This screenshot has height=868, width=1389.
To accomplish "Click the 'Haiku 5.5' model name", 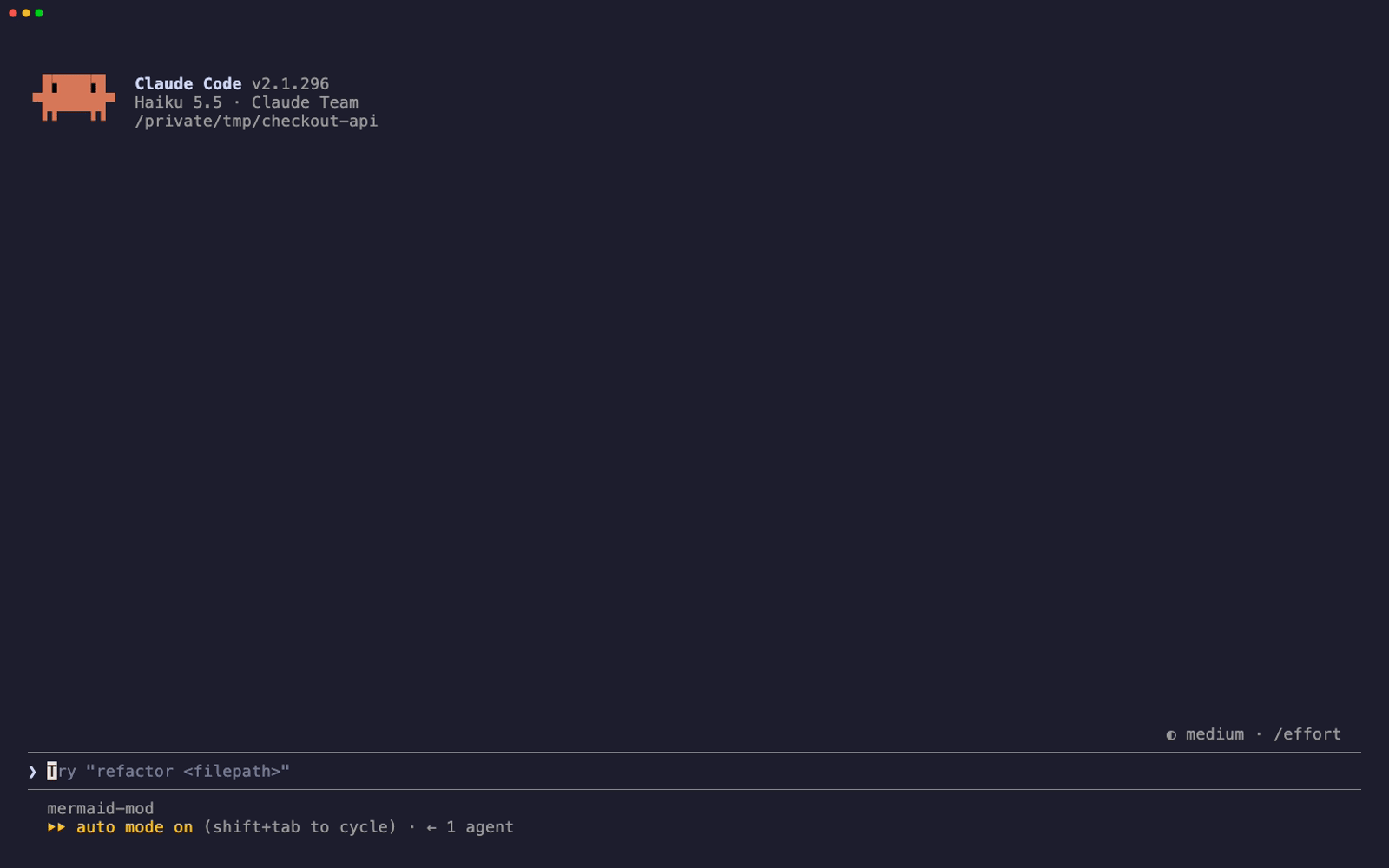I will tap(178, 102).
